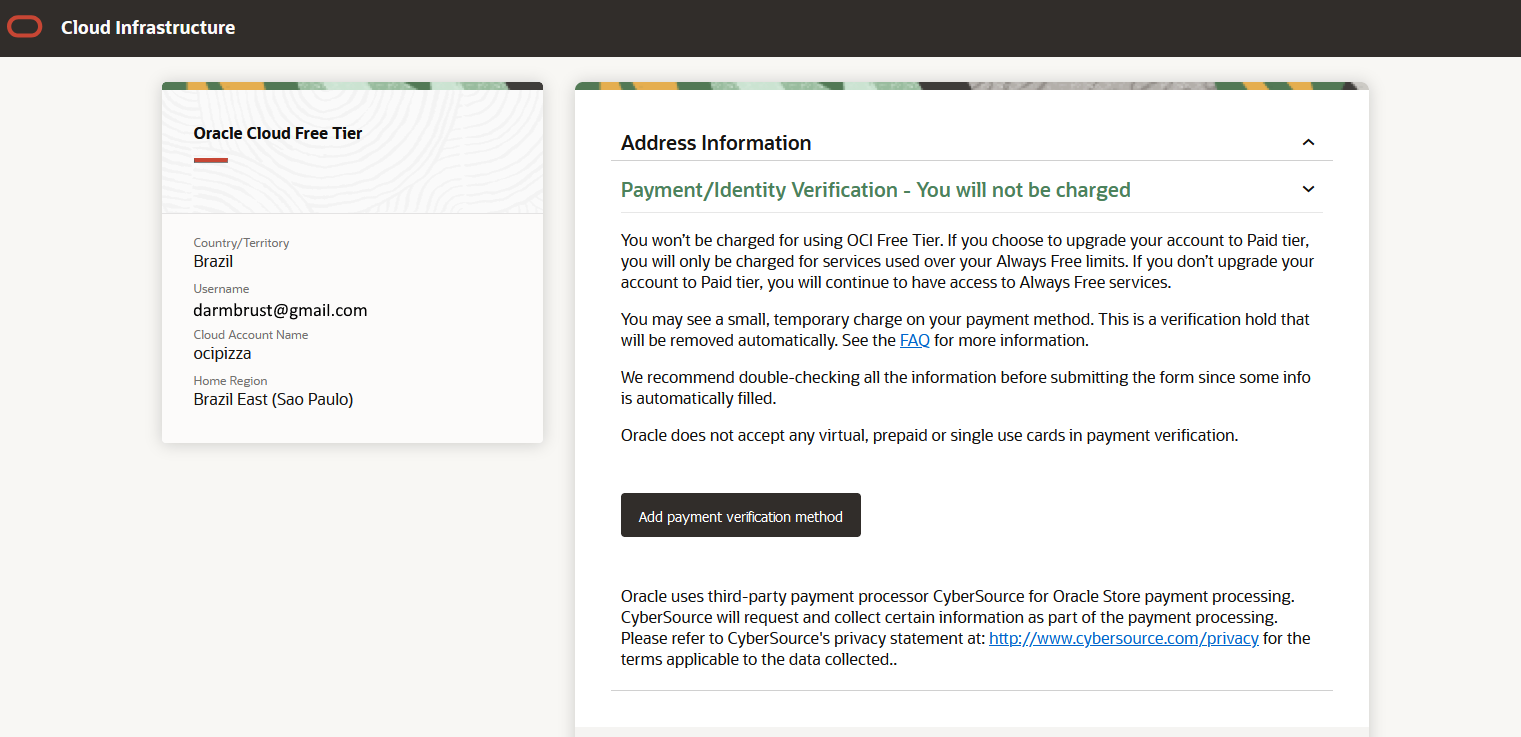The image size is (1521, 737).
Task: Click the Payment/Identity Verification chevron arrow
Action: pyautogui.click(x=1308, y=189)
